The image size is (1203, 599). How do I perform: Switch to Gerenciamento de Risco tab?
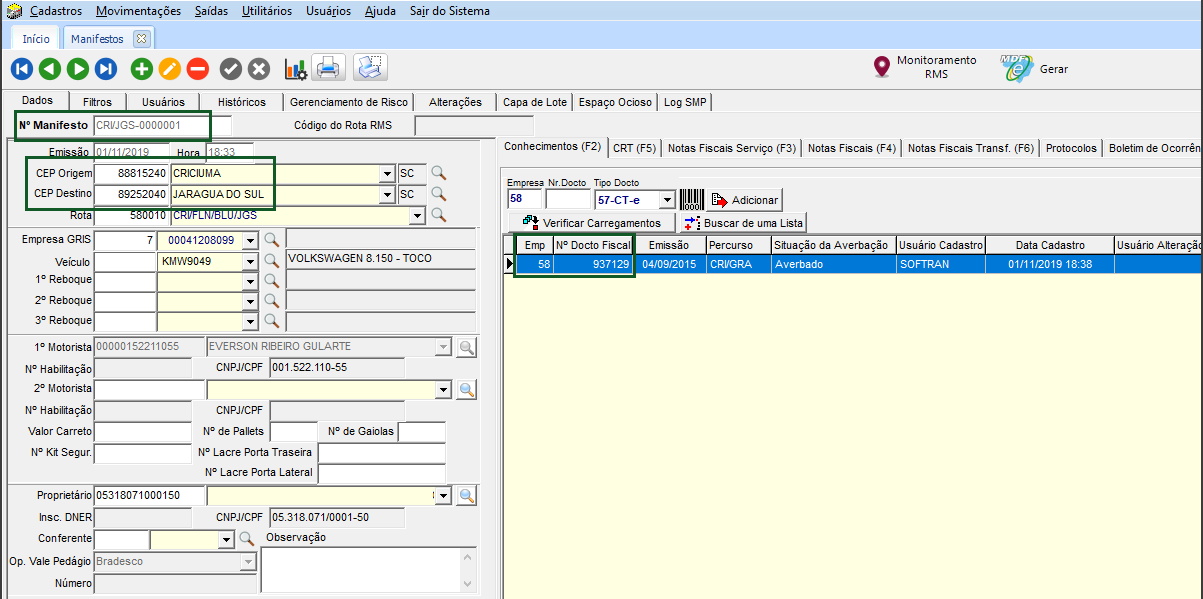(x=348, y=102)
